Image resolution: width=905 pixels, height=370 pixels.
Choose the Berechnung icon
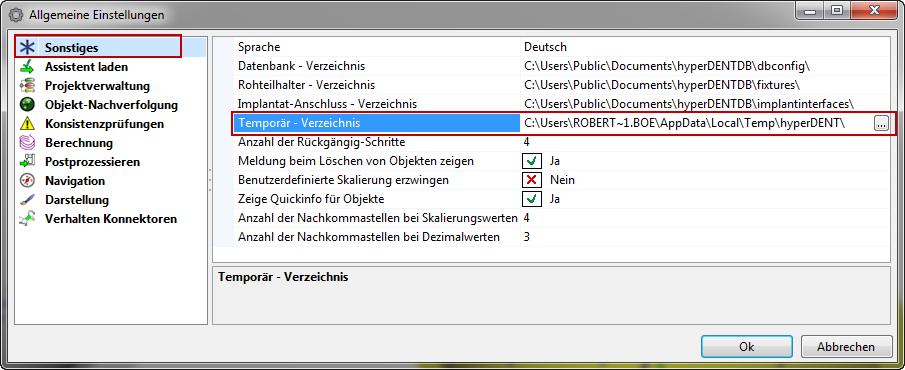(27, 143)
